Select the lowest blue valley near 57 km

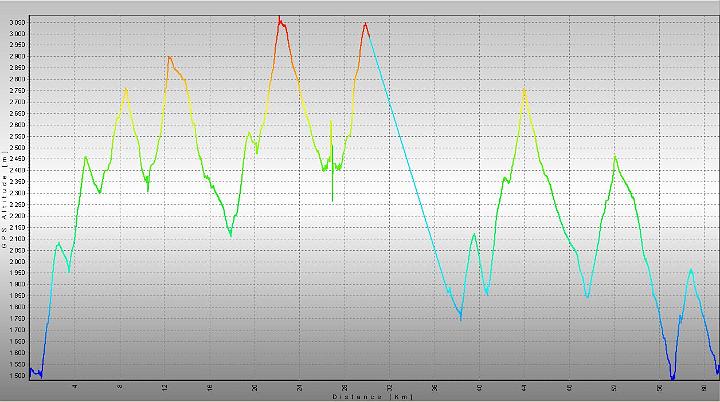pos(673,378)
